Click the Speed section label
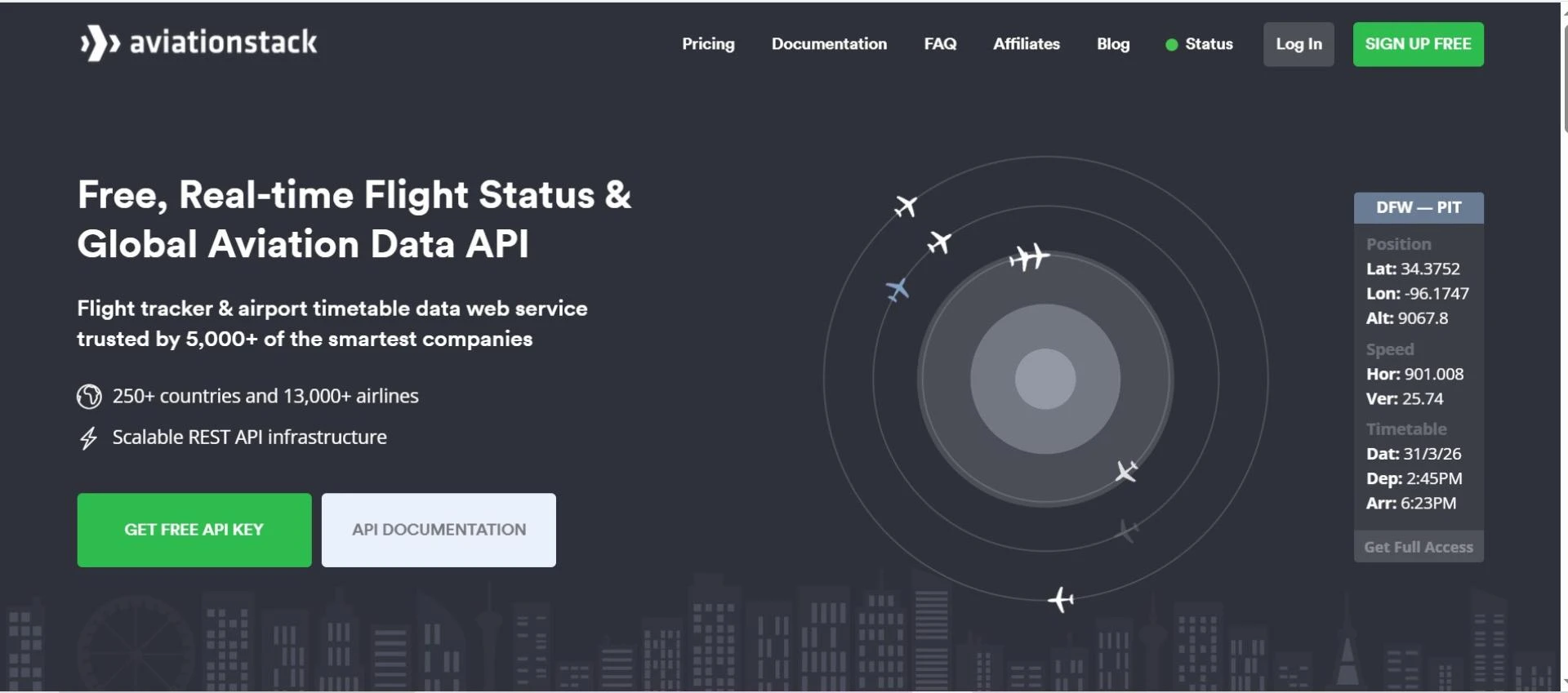 [x=1390, y=349]
